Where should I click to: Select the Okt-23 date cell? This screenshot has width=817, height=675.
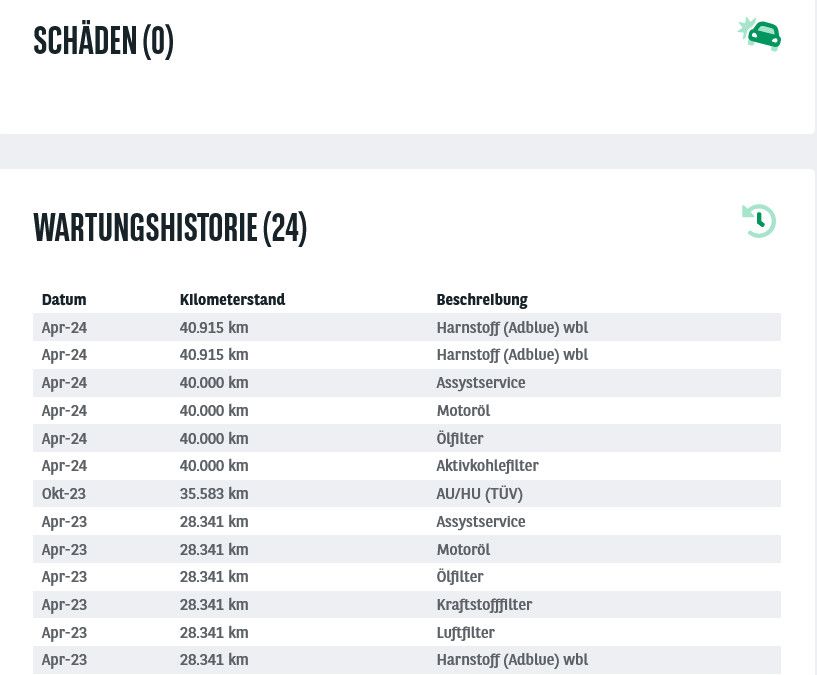(x=64, y=494)
